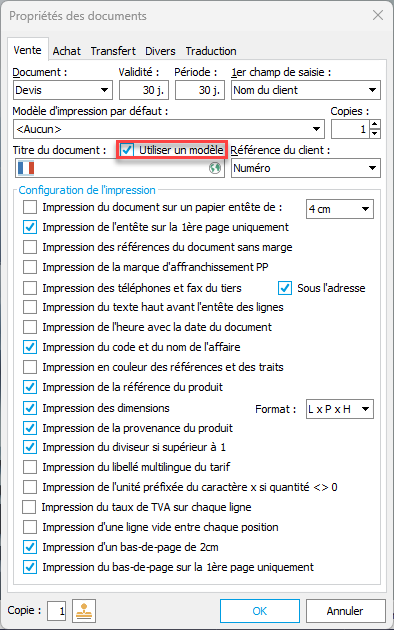This screenshot has width=394, height=630.
Task: Enable Impression du taux de TVA sur chaque ligne
Action: (29, 507)
